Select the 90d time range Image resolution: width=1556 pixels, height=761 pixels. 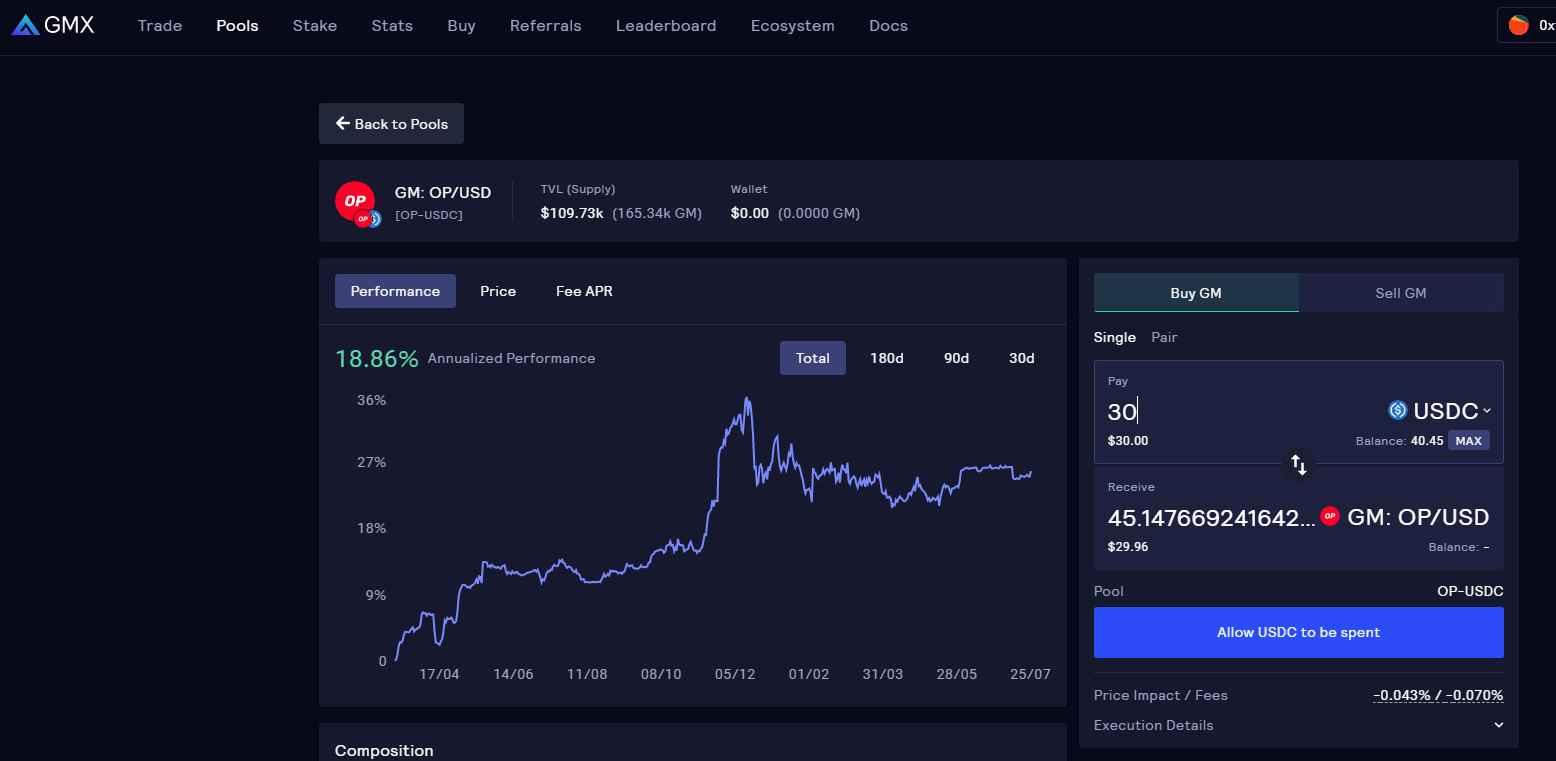[x=957, y=358]
